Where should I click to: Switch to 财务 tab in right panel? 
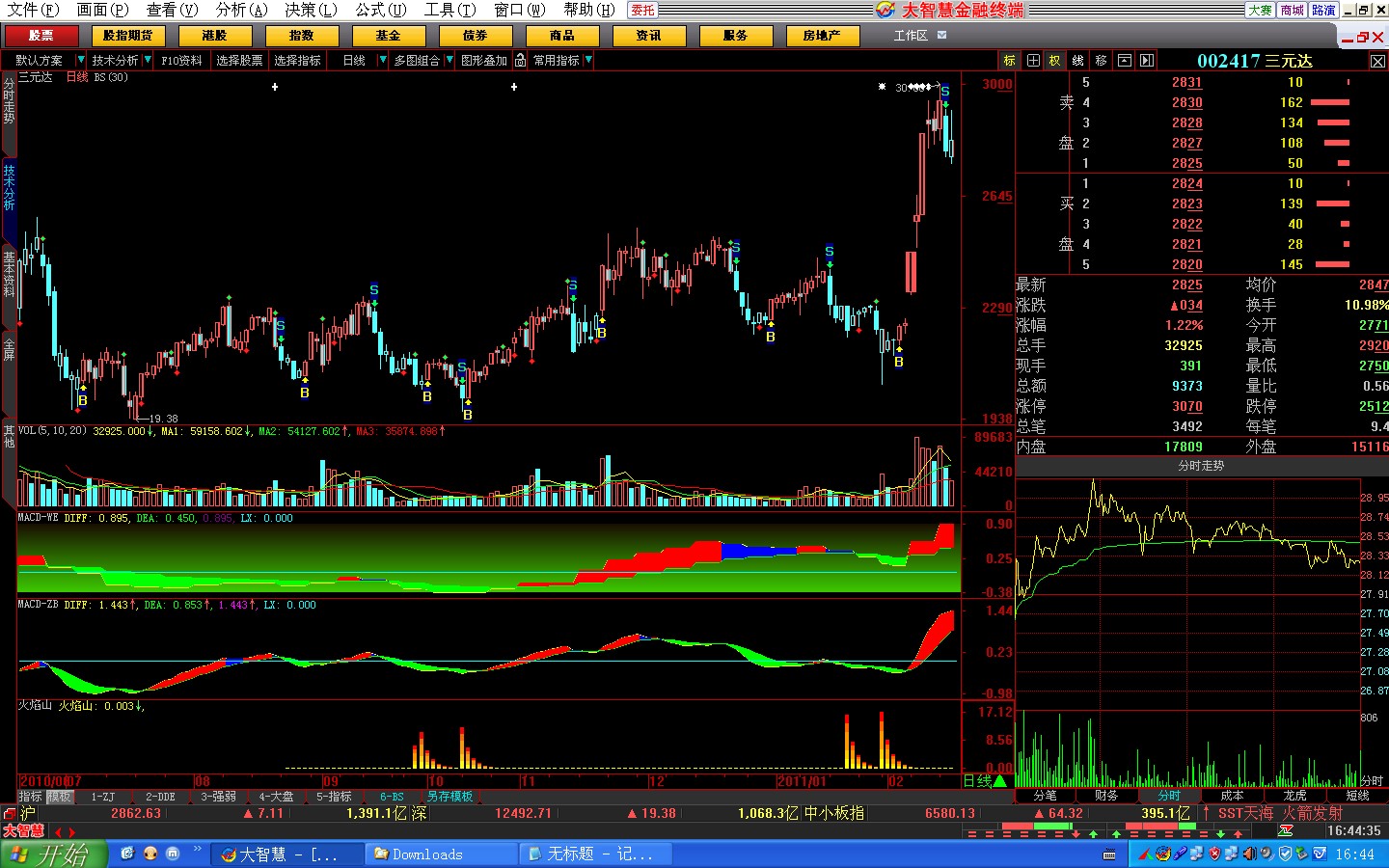[1107, 796]
